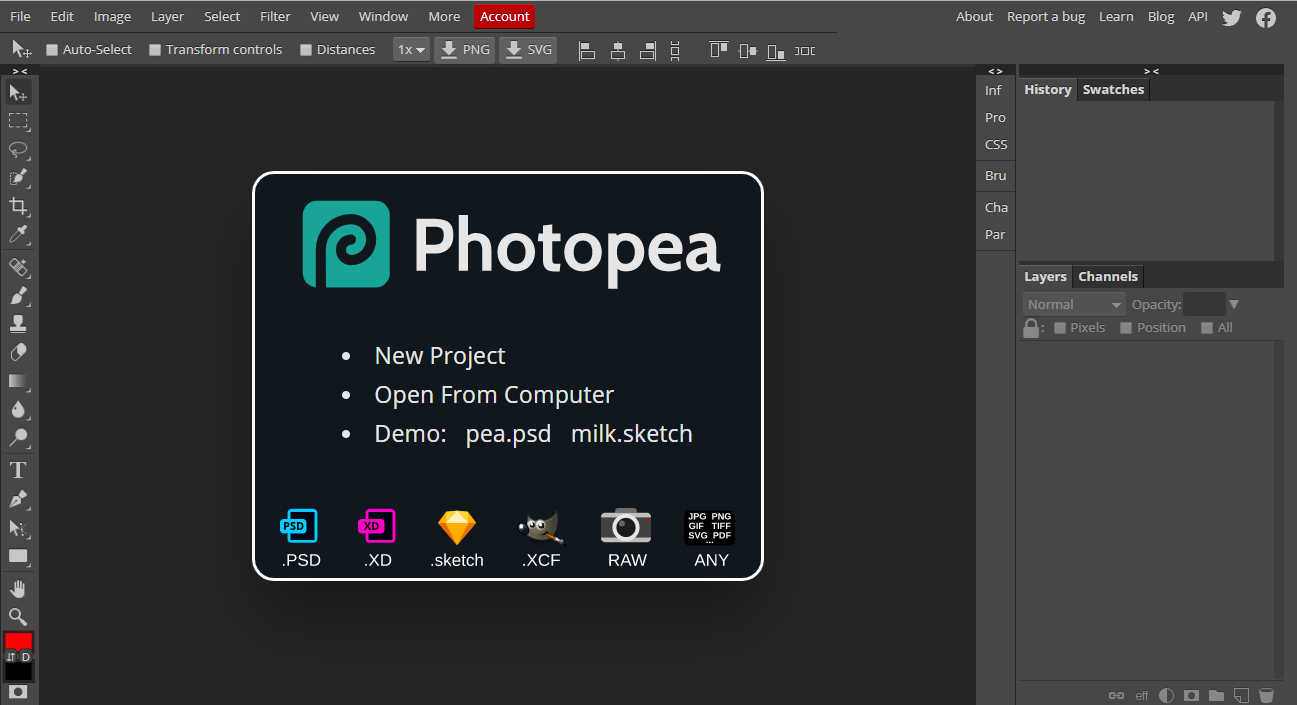Click align right edges icon
Screen dimensions: 1297x705
[x=647, y=50]
